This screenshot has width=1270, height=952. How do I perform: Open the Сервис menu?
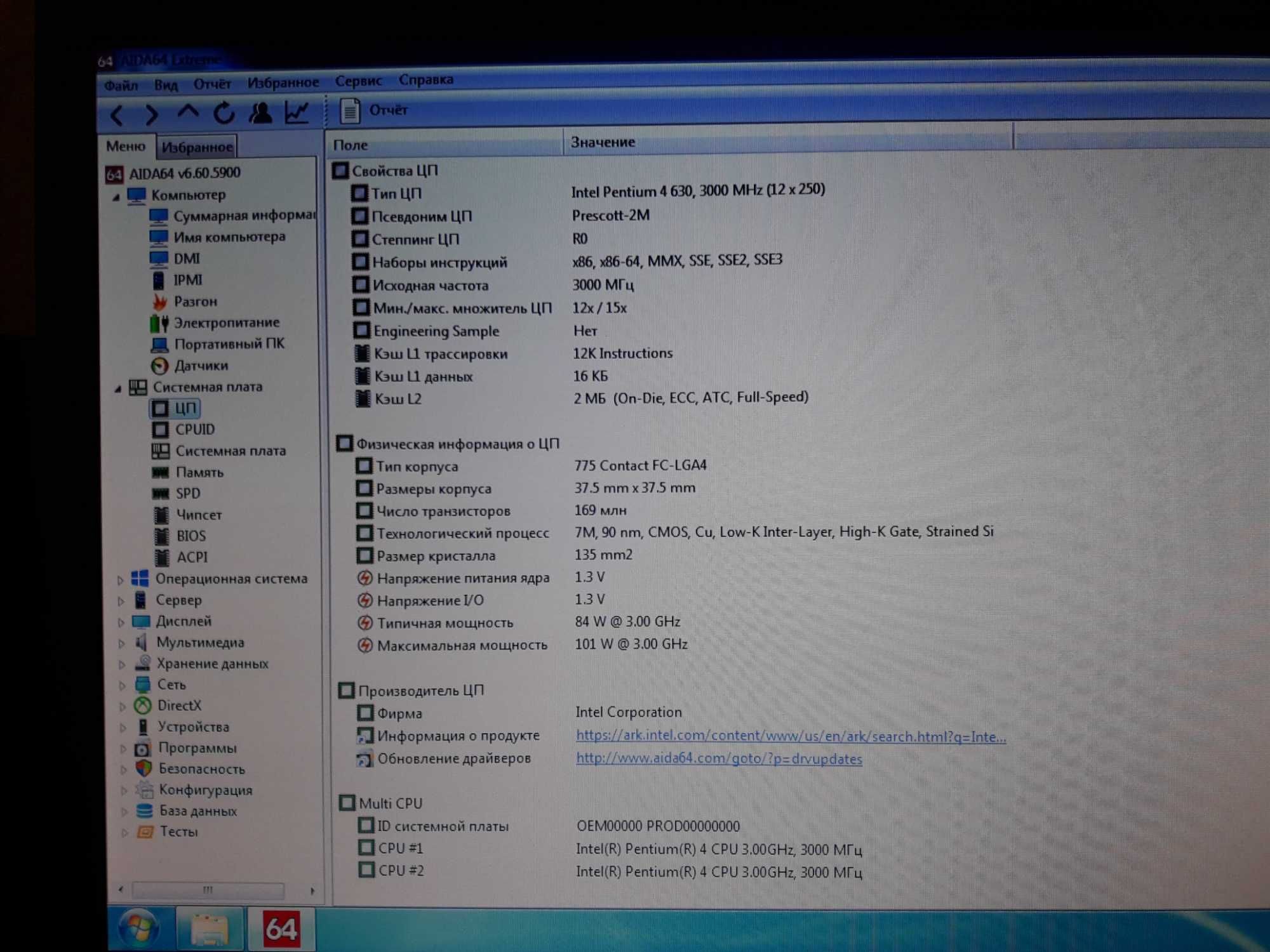point(359,81)
